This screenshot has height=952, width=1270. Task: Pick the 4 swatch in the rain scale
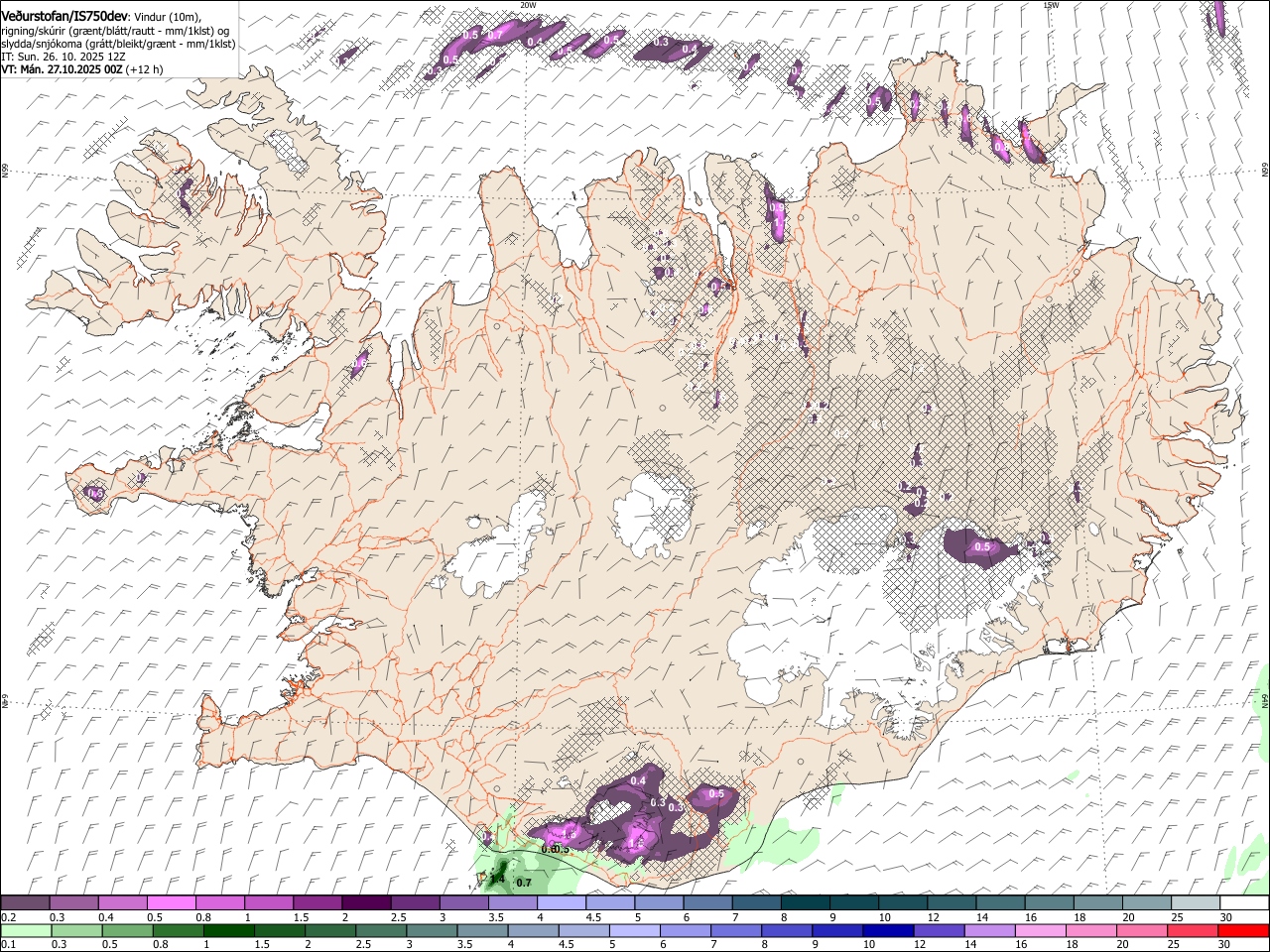[x=534, y=930]
